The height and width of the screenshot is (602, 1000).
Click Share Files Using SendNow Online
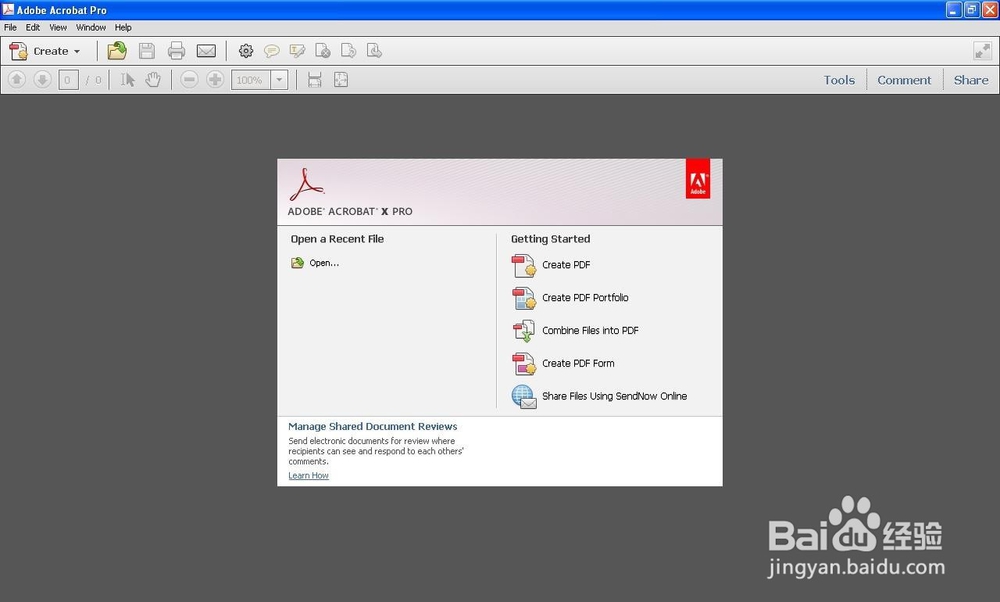coord(614,396)
